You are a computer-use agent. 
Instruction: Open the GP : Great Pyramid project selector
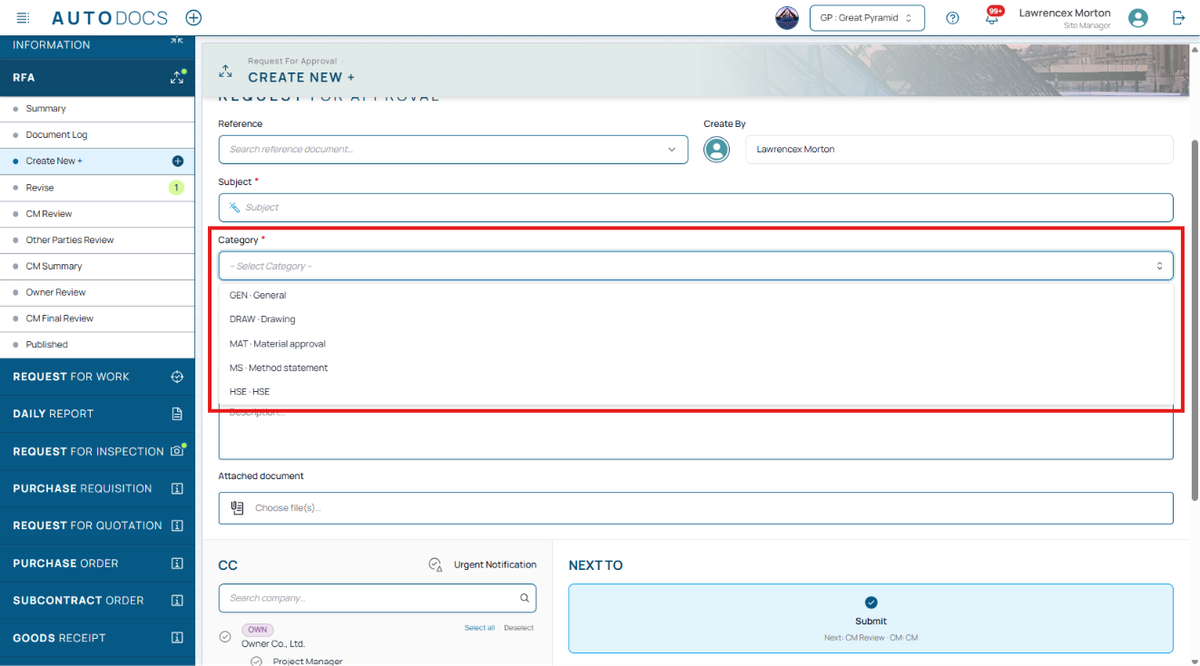[867, 18]
